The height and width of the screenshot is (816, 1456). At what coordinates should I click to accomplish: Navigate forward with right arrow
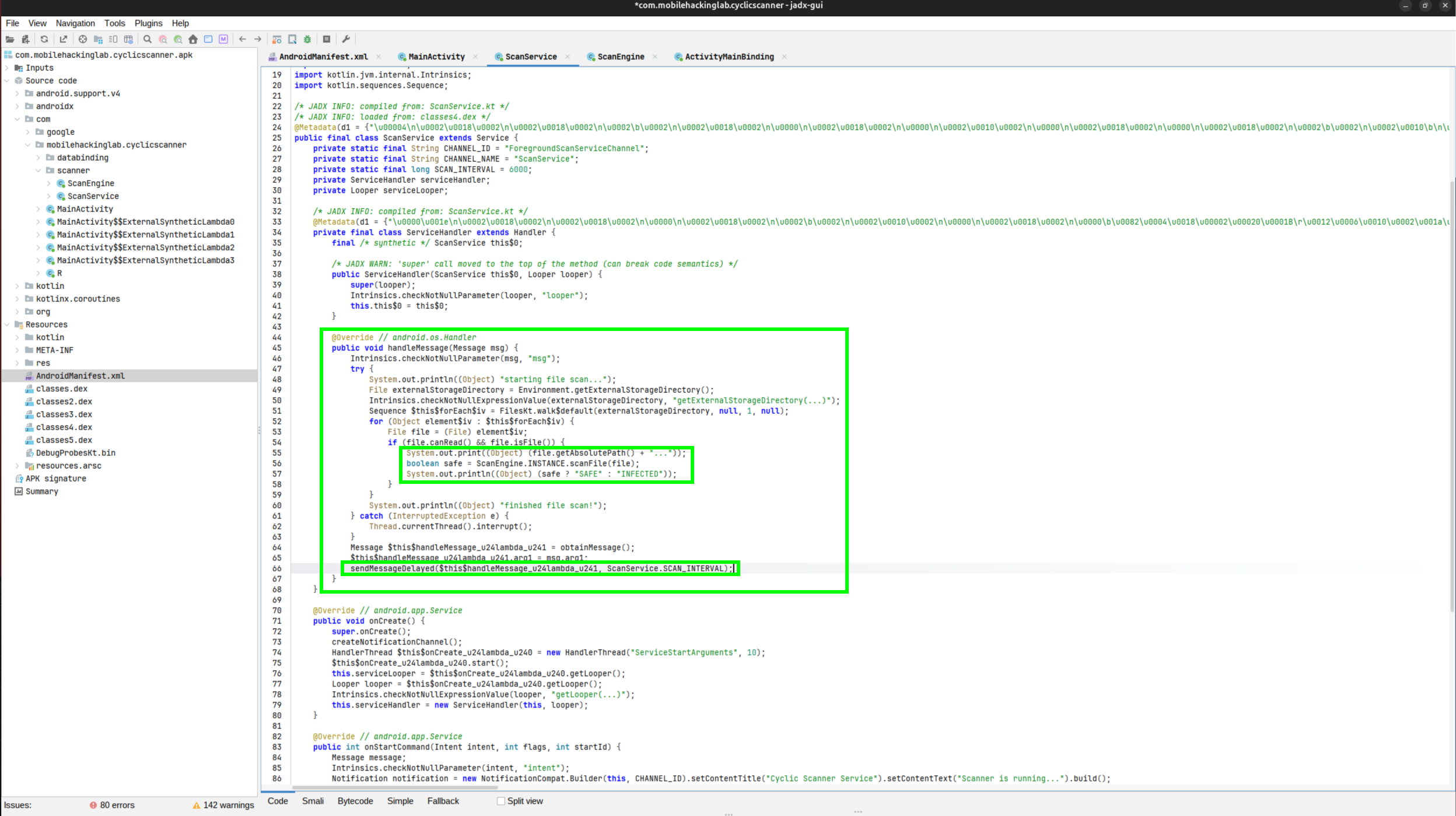point(258,39)
